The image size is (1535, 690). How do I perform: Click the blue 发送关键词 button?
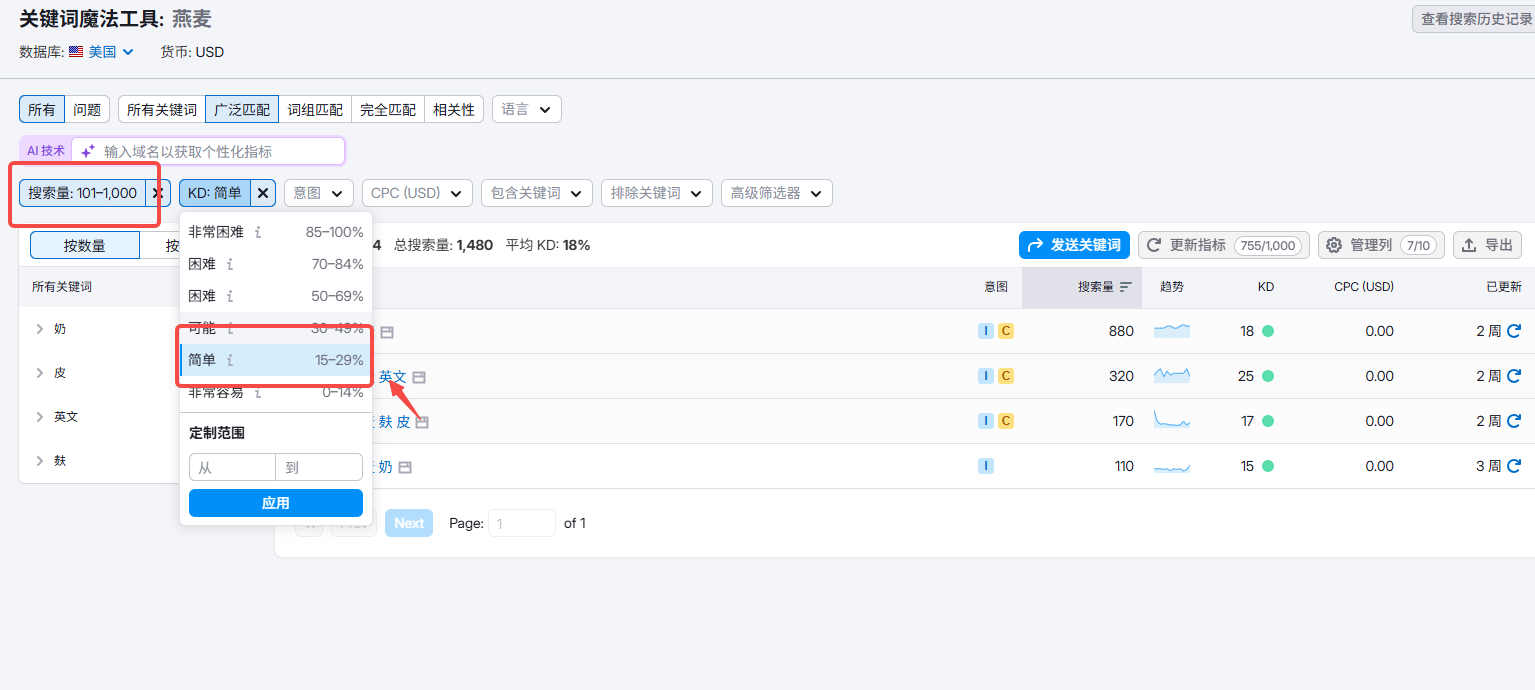[x=1074, y=244]
